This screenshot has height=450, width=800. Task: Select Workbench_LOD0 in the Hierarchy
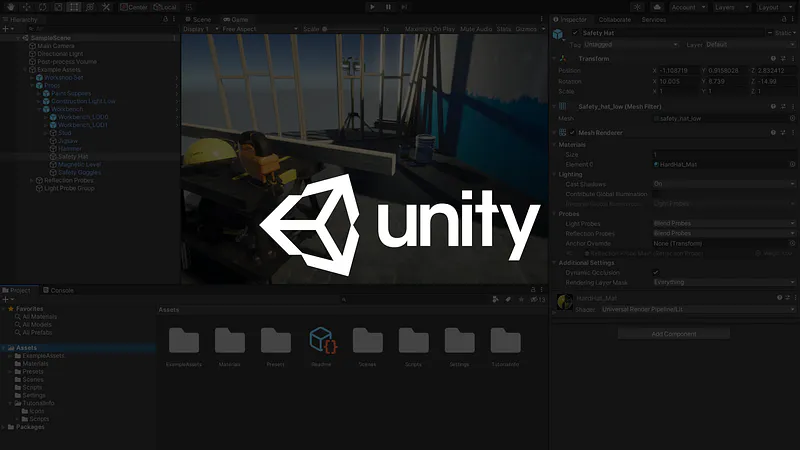[83, 117]
